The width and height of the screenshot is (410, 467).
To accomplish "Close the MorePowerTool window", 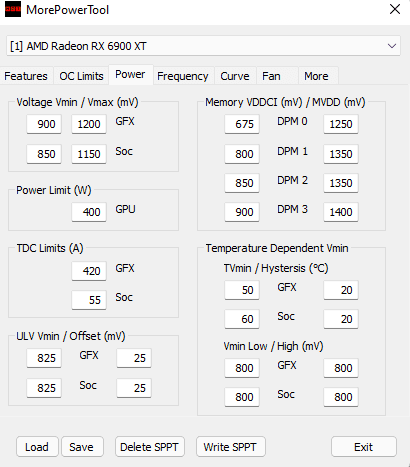I will pos(395,9).
